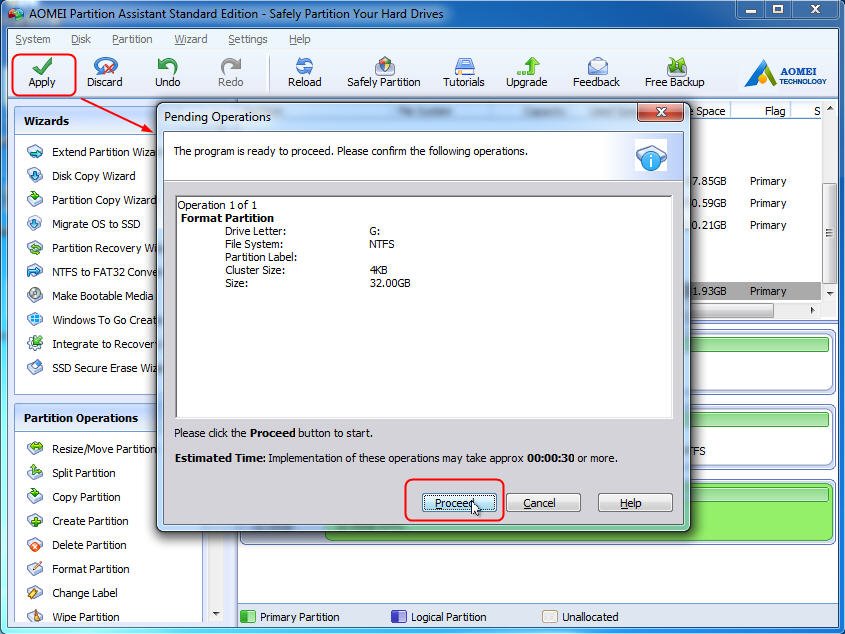The height and width of the screenshot is (634, 845).
Task: Click the Help button in dialog
Action: pyautogui.click(x=635, y=503)
